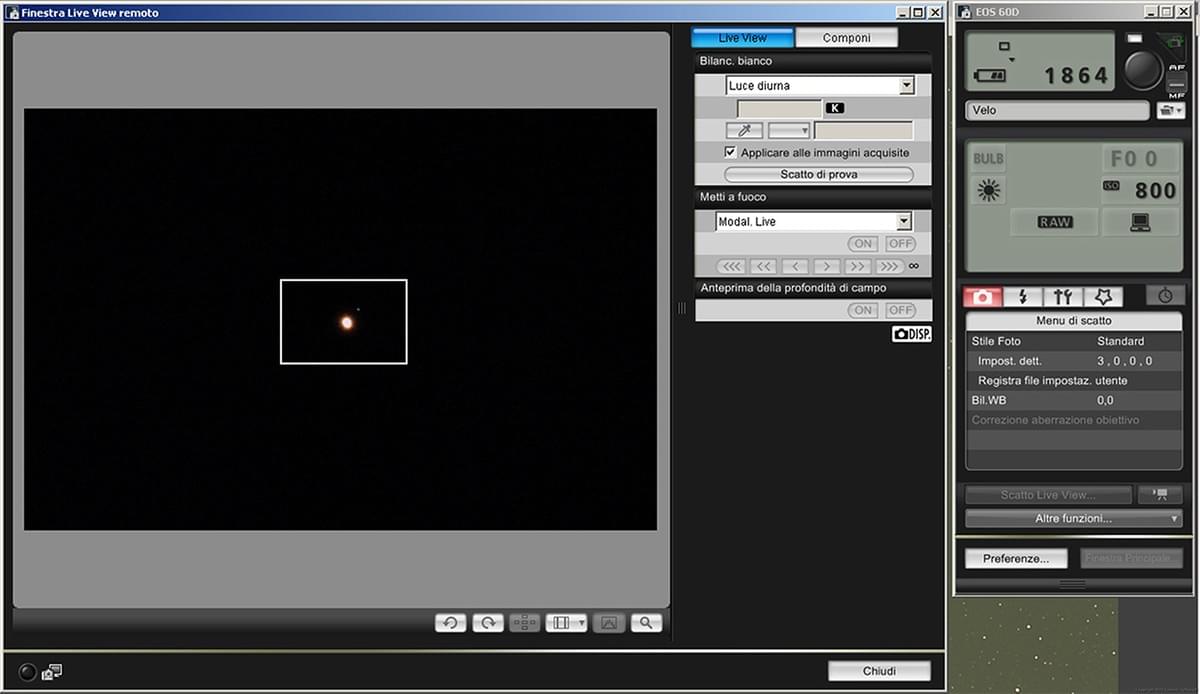The image size is (1200, 694).
Task: Click the white balance eyedropper tool
Action: 744,131
